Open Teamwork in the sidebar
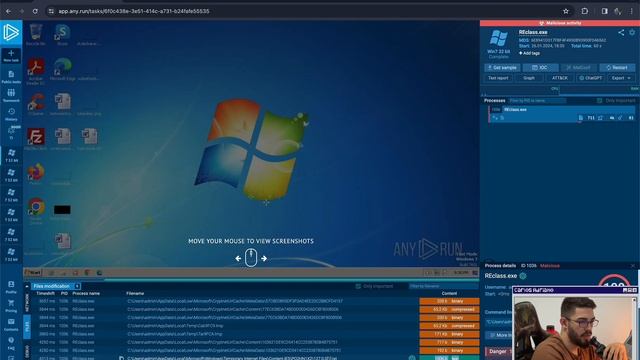Image resolution: width=640 pixels, height=360 pixels. (x=11, y=96)
